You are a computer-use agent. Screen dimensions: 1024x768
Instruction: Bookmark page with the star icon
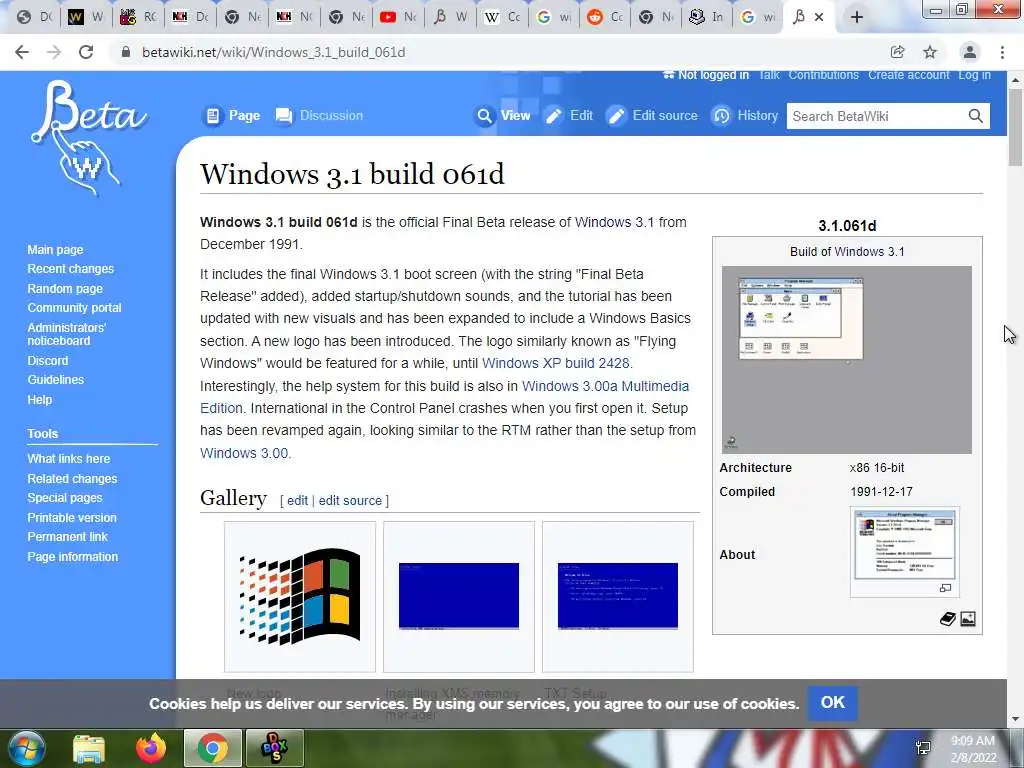pyautogui.click(x=930, y=52)
